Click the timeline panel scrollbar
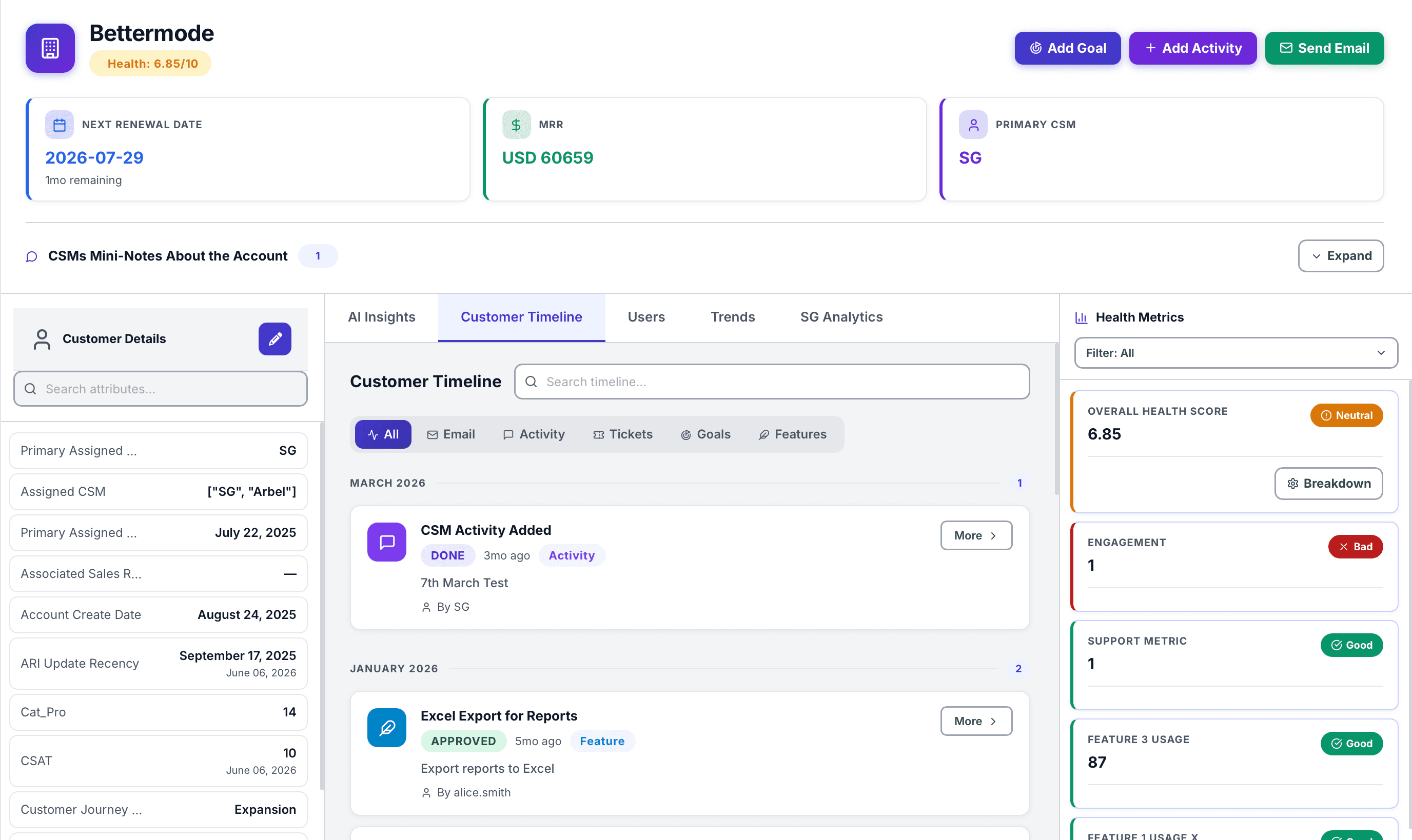Screen dimensions: 1412x840 click(1056, 419)
